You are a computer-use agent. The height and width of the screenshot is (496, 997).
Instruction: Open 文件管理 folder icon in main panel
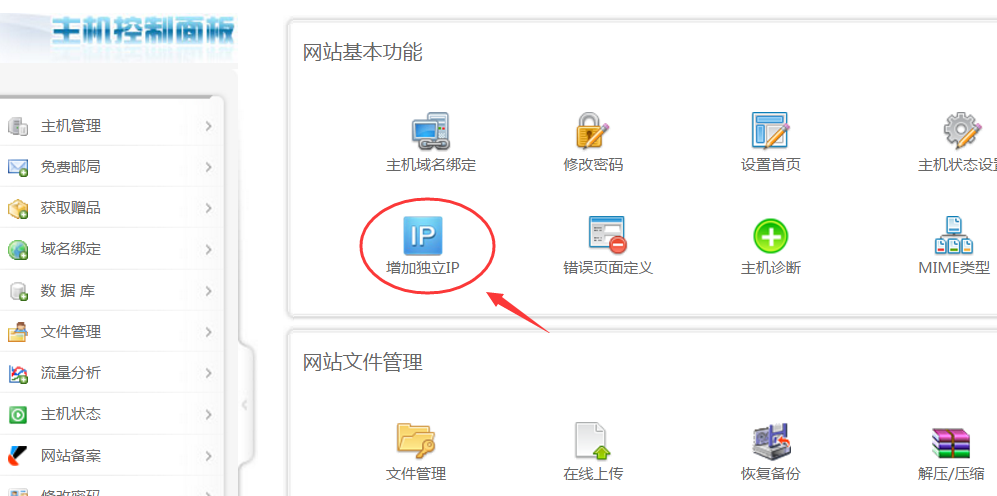coord(415,441)
